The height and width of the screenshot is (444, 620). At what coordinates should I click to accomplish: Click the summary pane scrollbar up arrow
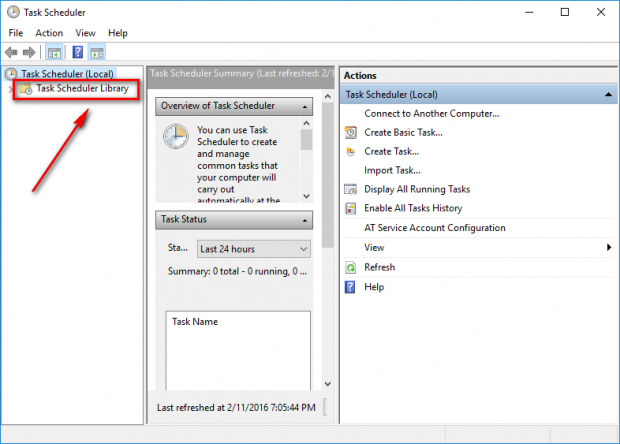click(327, 96)
